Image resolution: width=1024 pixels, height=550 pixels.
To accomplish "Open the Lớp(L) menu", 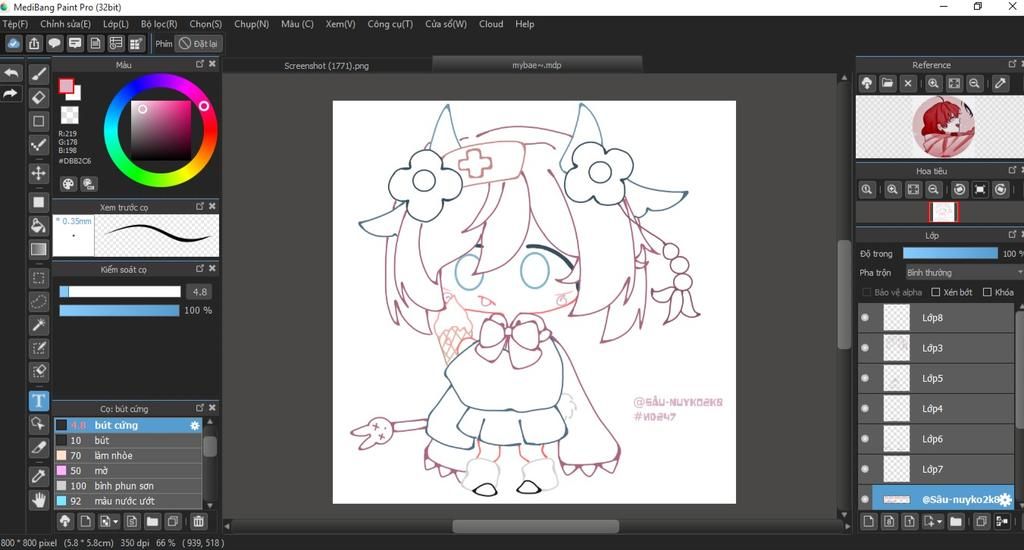I will point(116,24).
